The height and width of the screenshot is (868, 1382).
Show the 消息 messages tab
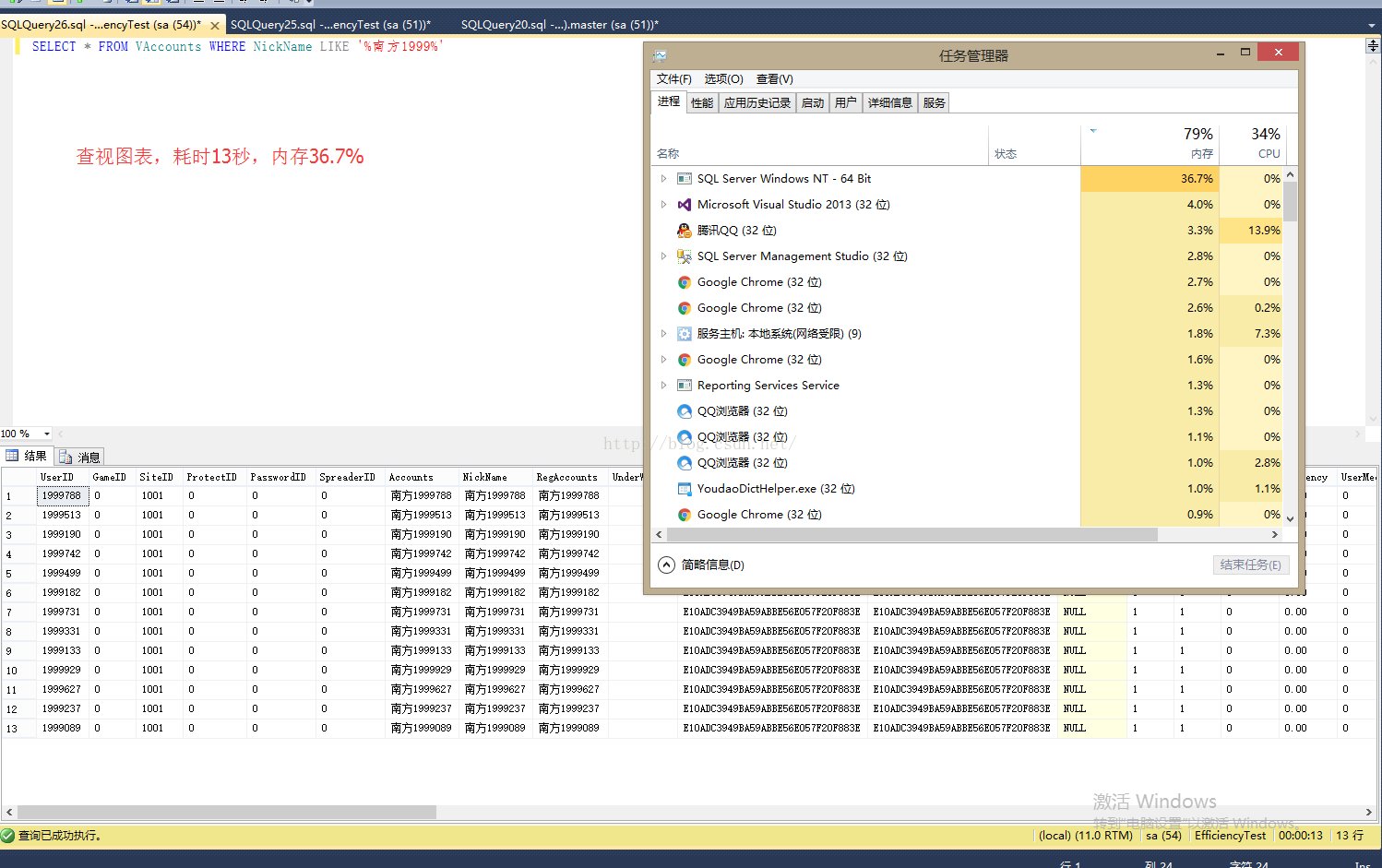(x=80, y=457)
